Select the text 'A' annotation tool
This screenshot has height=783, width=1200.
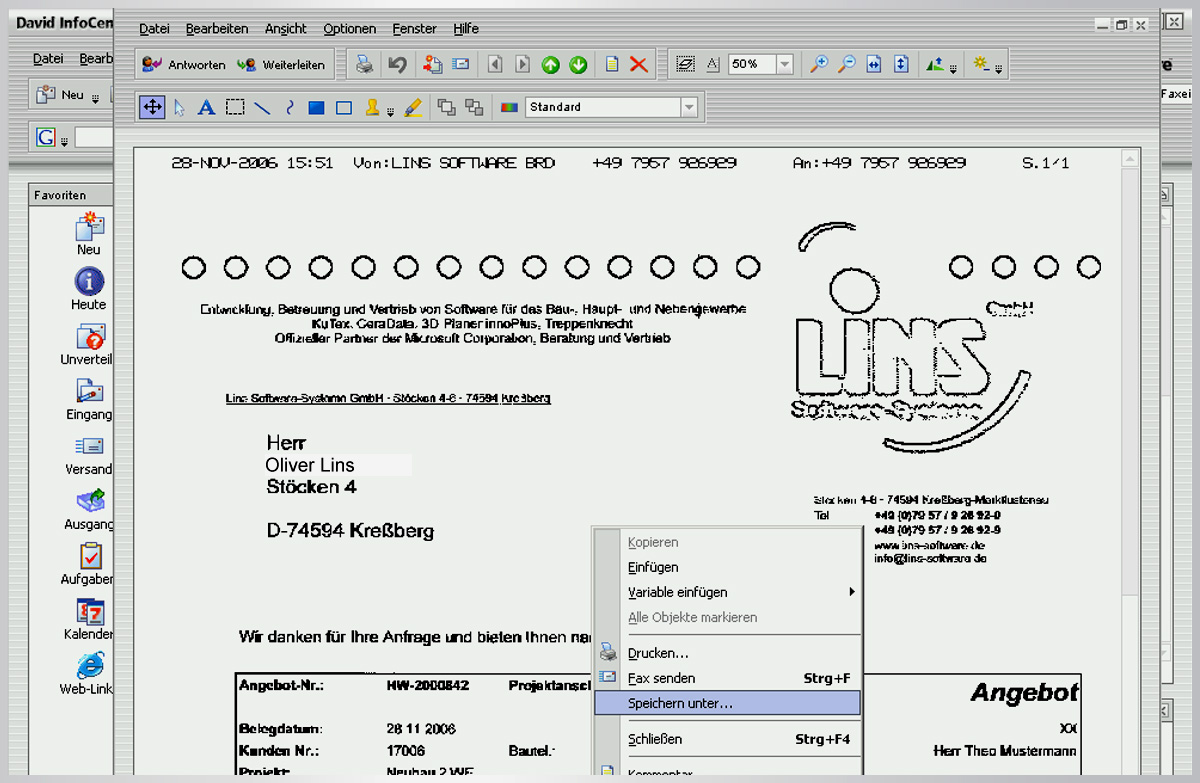point(206,107)
